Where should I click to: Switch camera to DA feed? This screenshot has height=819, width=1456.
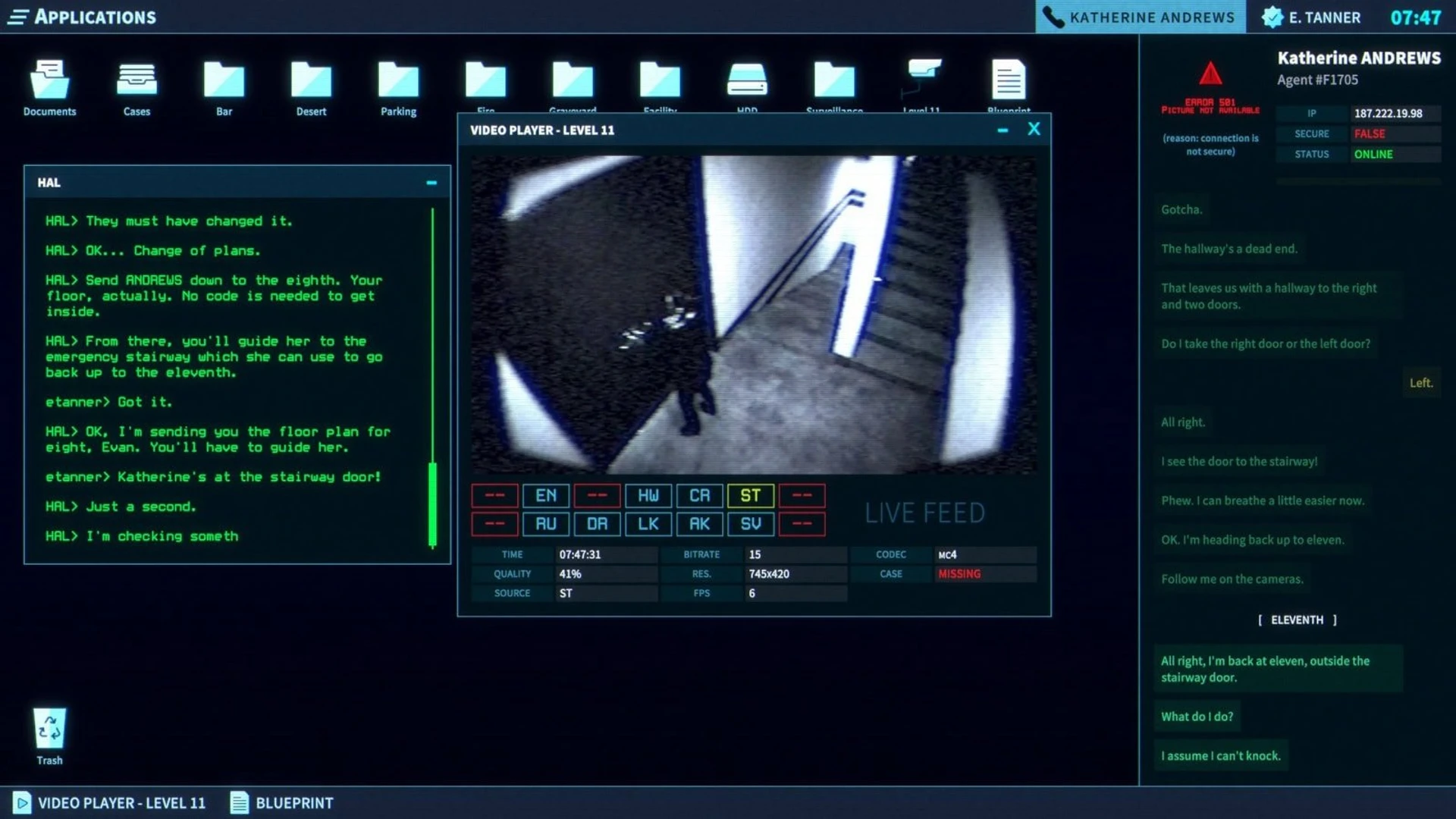coord(597,524)
